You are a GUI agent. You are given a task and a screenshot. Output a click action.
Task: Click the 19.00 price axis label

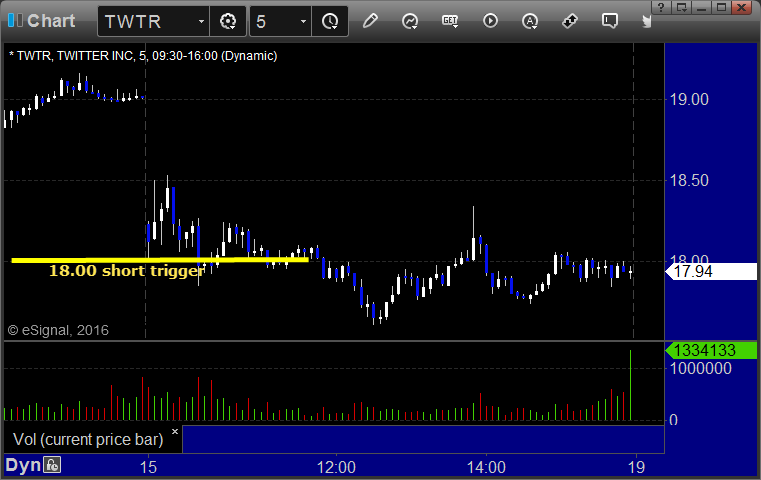[x=689, y=99]
